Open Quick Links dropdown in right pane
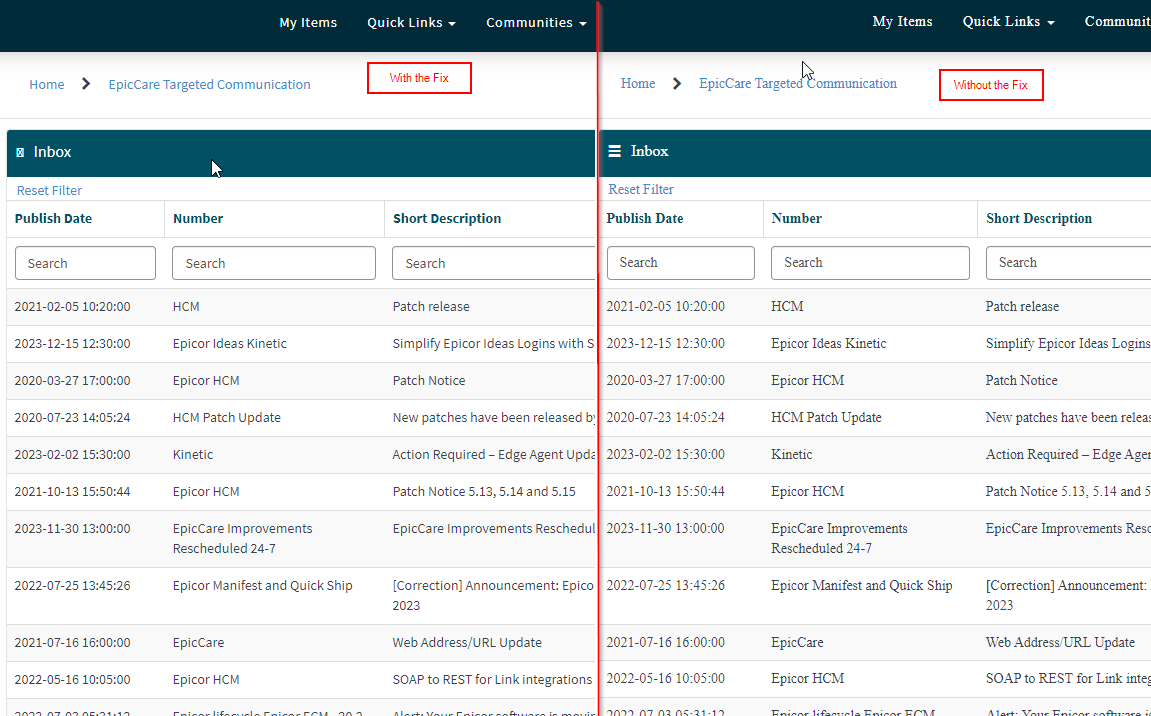This screenshot has width=1151, height=716. click(x=1008, y=21)
